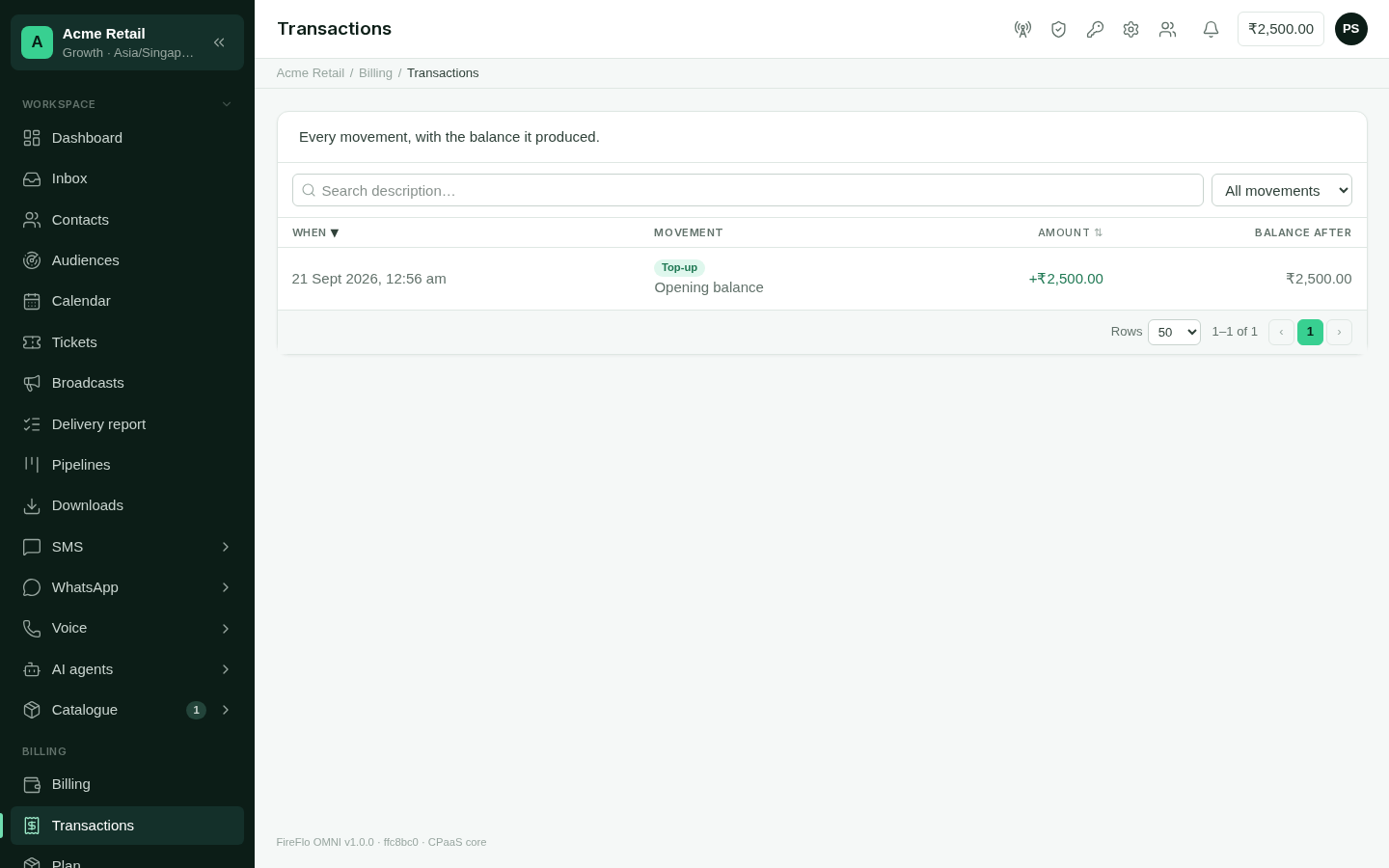
Task: Click the PS user avatar
Action: click(1350, 29)
